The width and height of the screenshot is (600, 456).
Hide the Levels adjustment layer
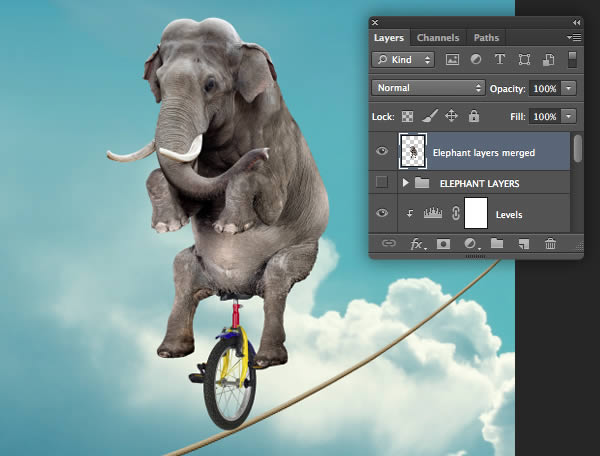click(x=382, y=213)
